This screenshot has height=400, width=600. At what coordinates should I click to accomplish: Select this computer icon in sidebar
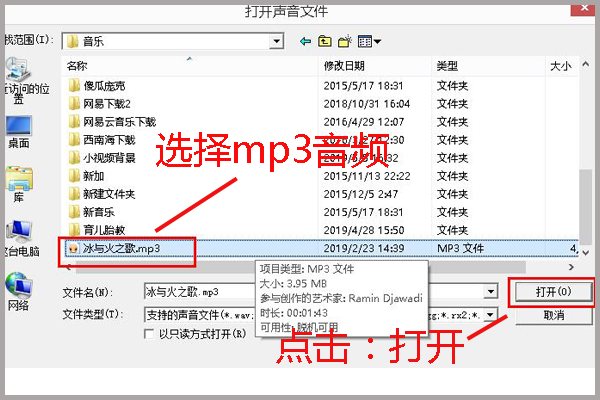(x=21, y=238)
